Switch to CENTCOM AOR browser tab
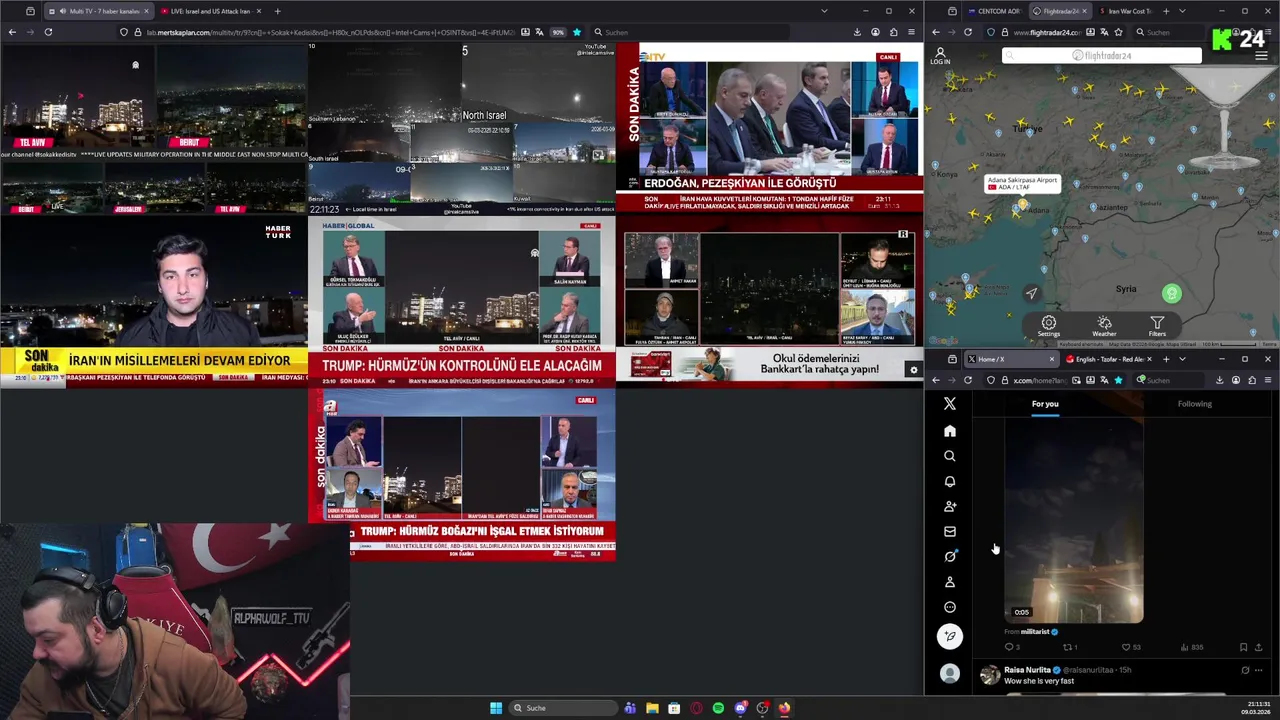1280x720 pixels. (x=993, y=11)
